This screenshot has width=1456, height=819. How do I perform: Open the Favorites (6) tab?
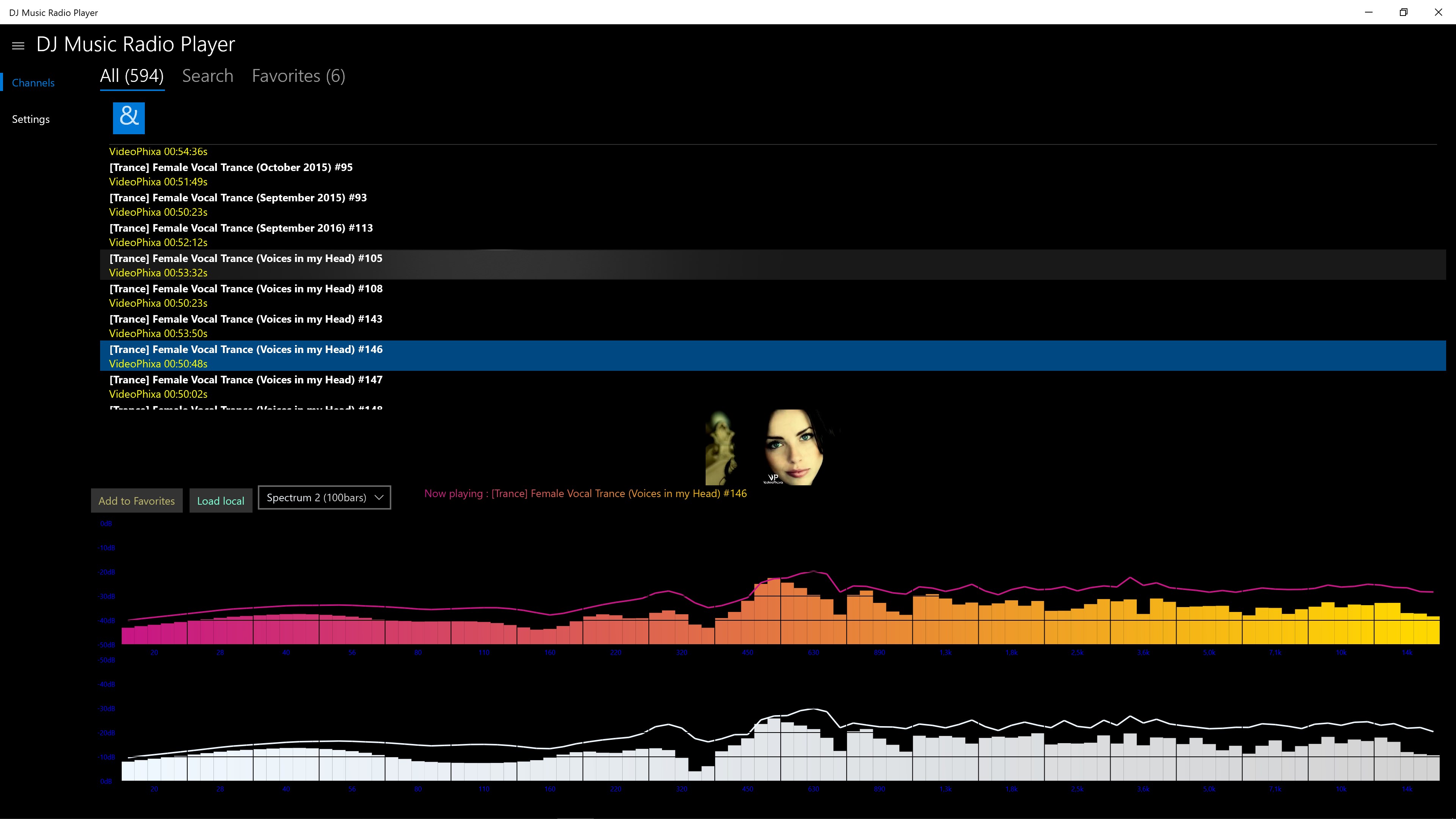(x=298, y=76)
